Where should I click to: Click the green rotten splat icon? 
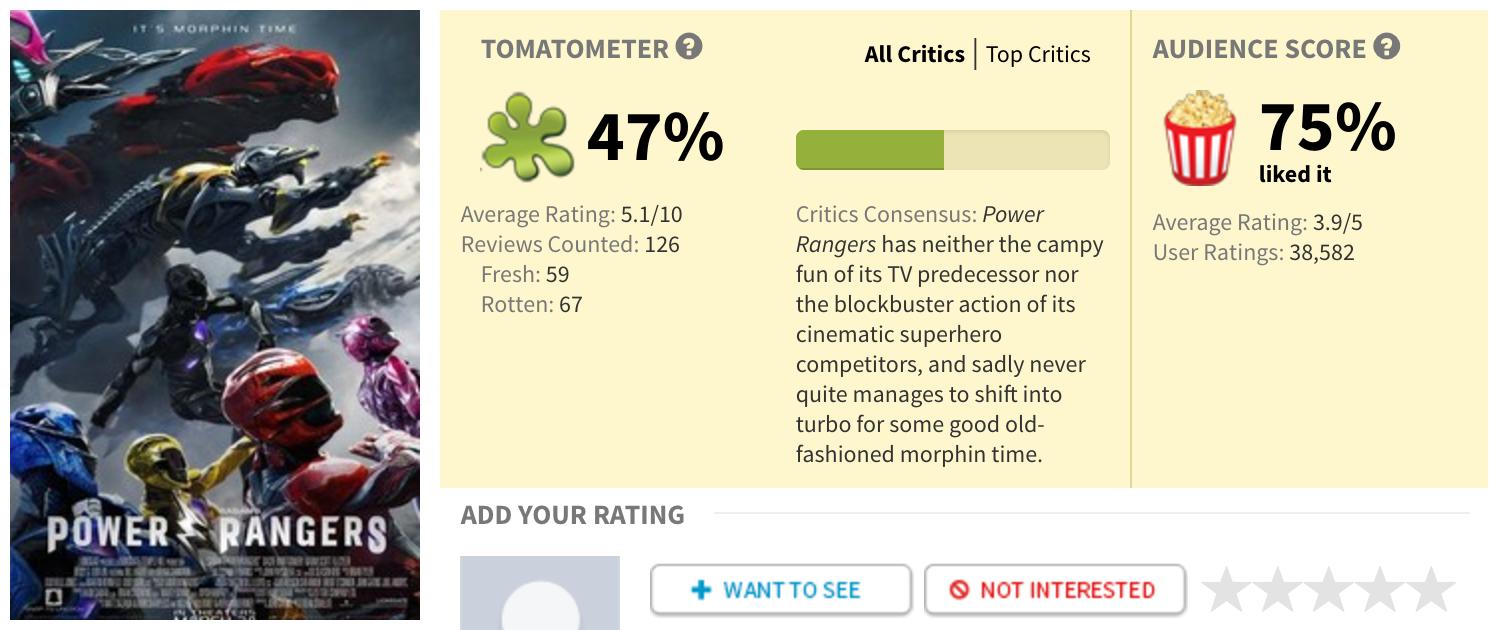click(526, 137)
